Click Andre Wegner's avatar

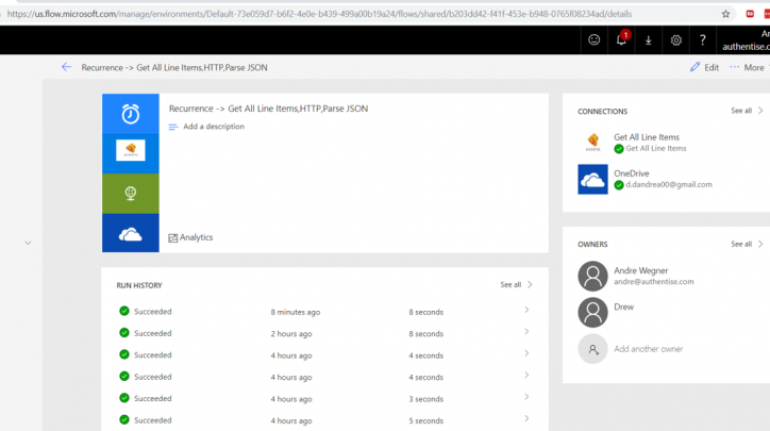click(593, 276)
